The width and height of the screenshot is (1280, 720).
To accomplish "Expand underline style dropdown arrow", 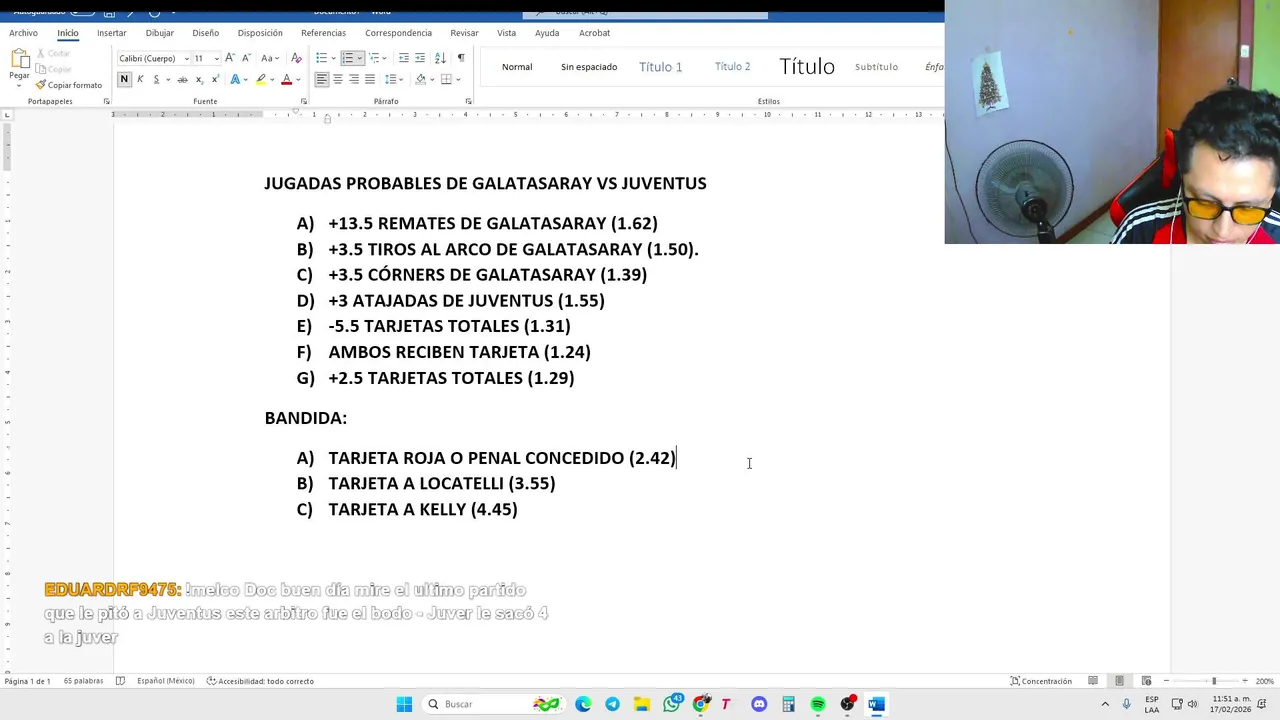I will pos(168,79).
